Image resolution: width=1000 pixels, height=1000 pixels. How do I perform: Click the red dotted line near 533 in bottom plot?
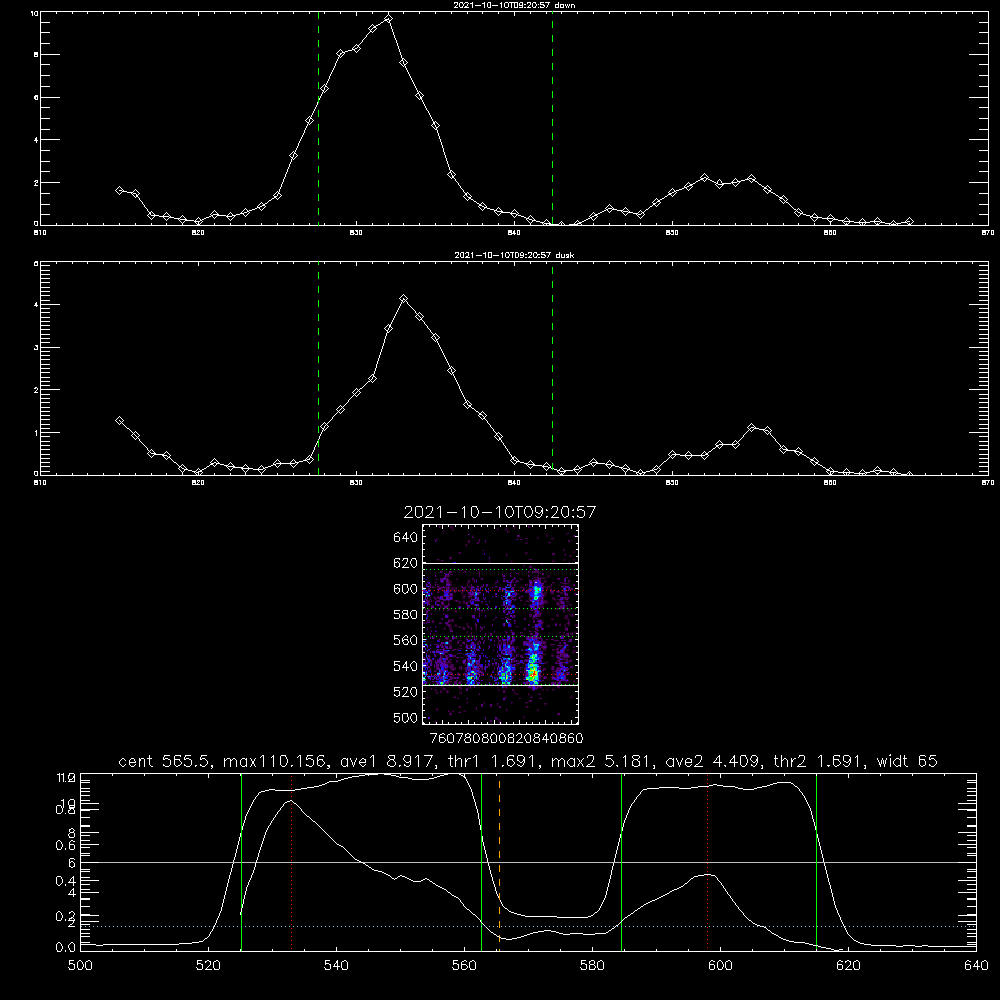pos(291,862)
